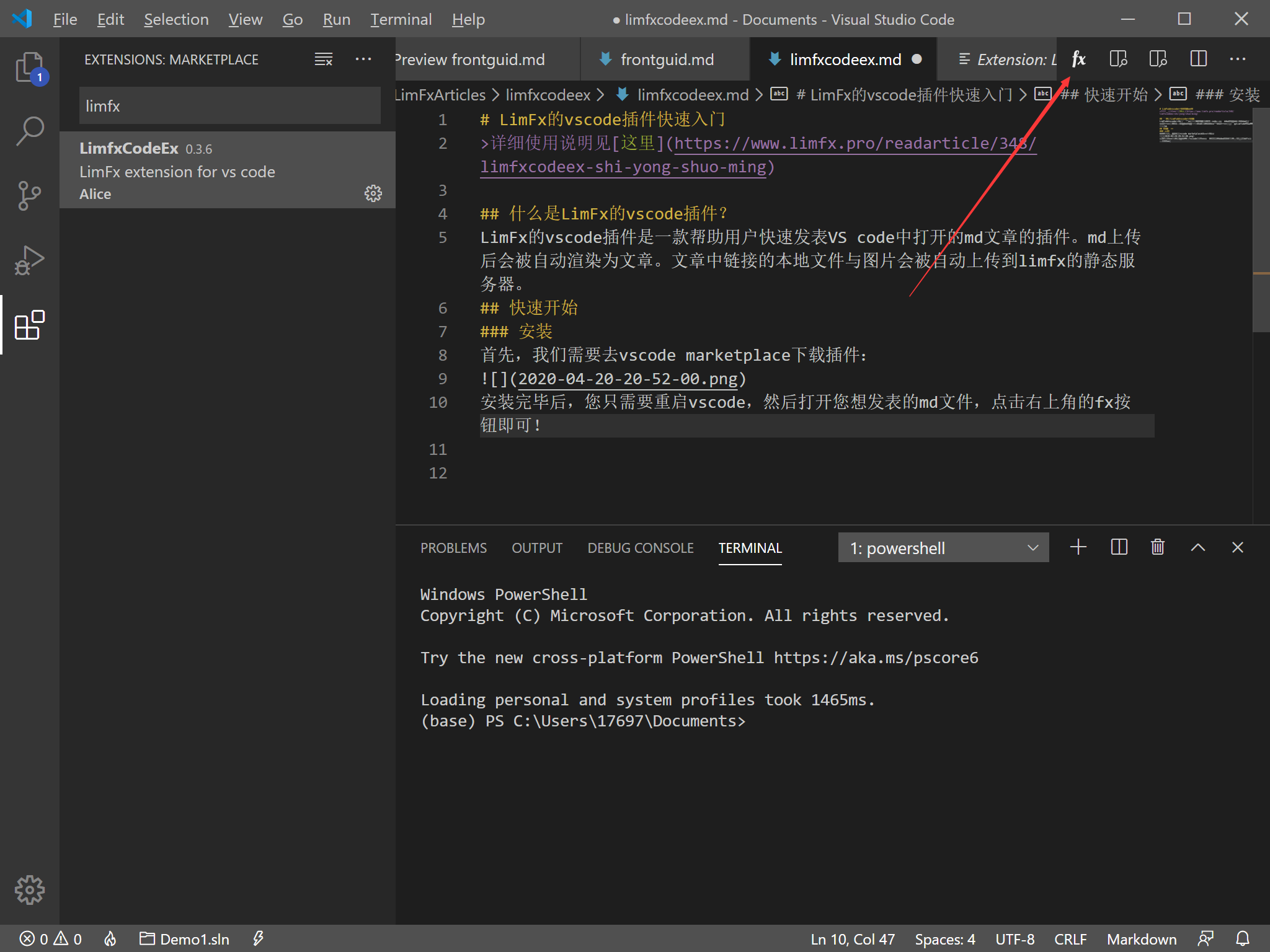Select language mode Markdown in status bar
The image size is (1270, 952).
1141,939
